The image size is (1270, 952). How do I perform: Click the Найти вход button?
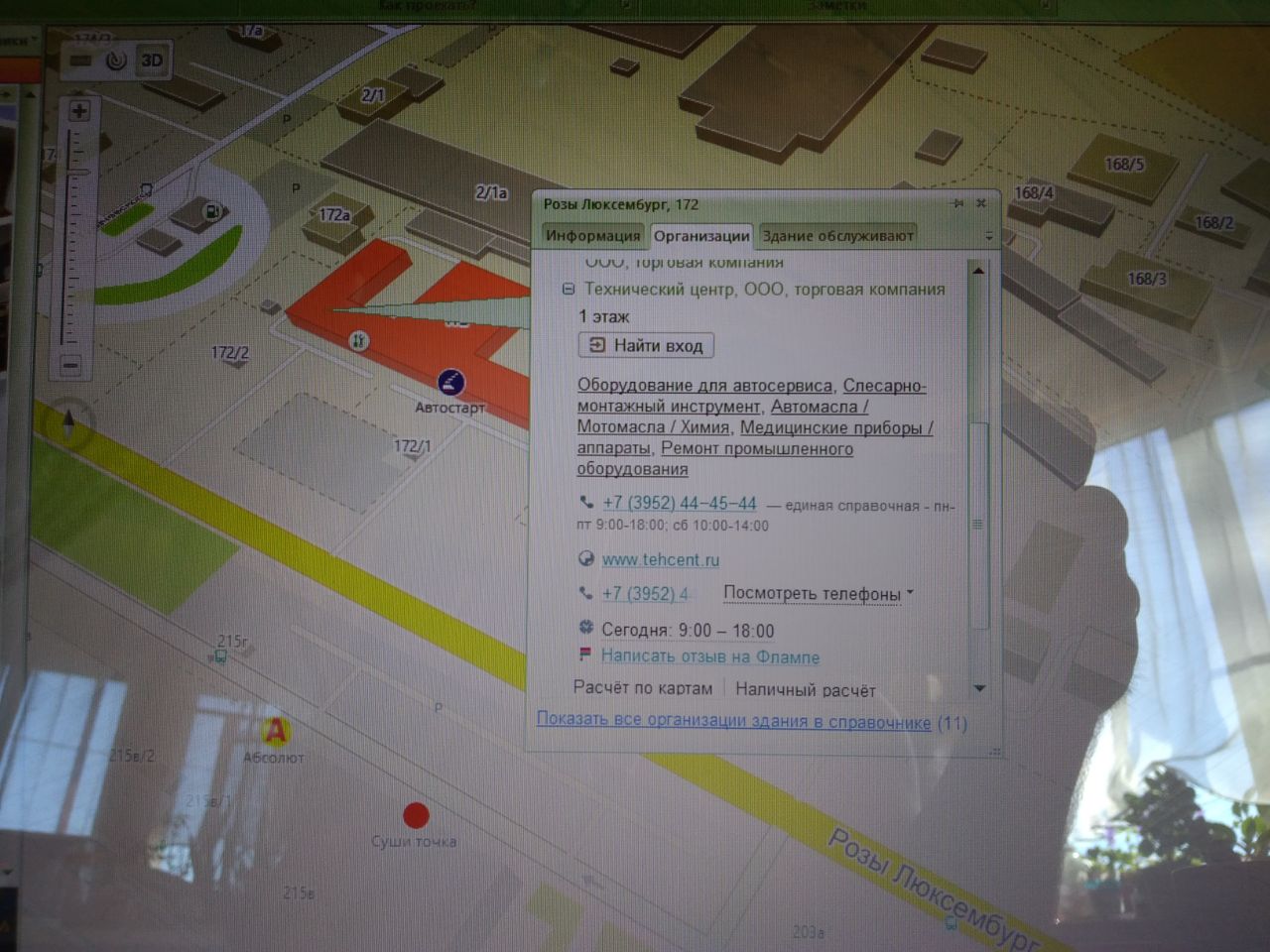click(646, 345)
